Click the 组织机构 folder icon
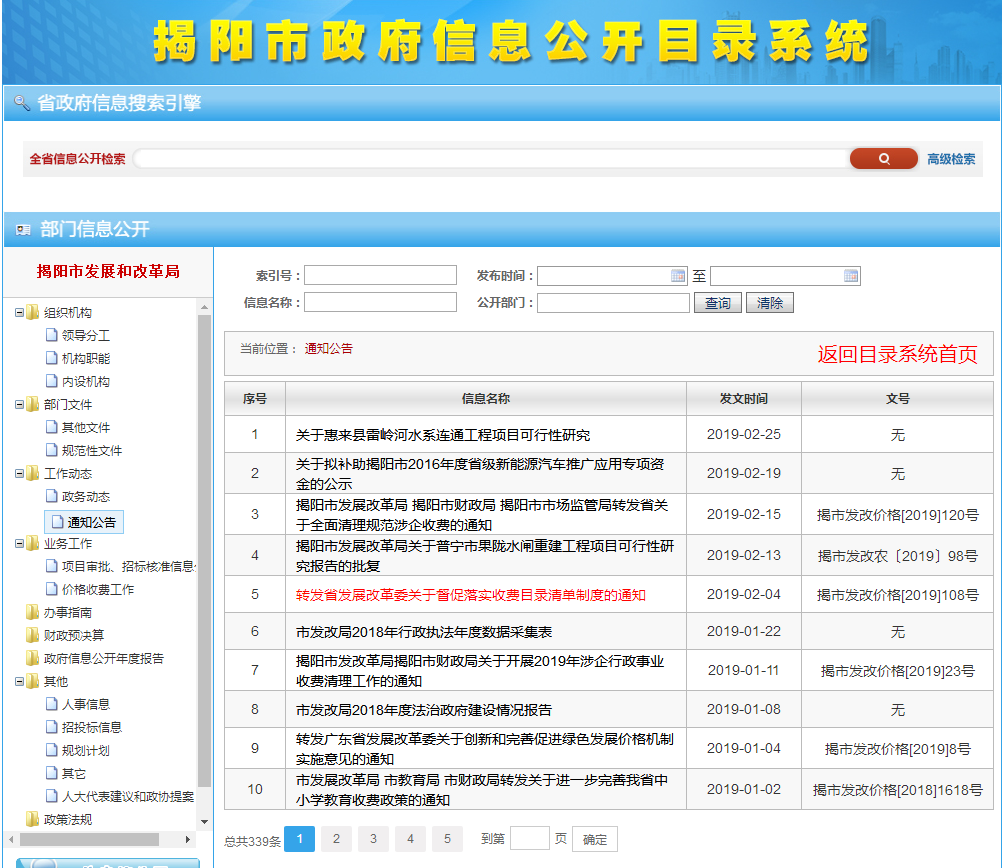1007x868 pixels. [x=33, y=313]
